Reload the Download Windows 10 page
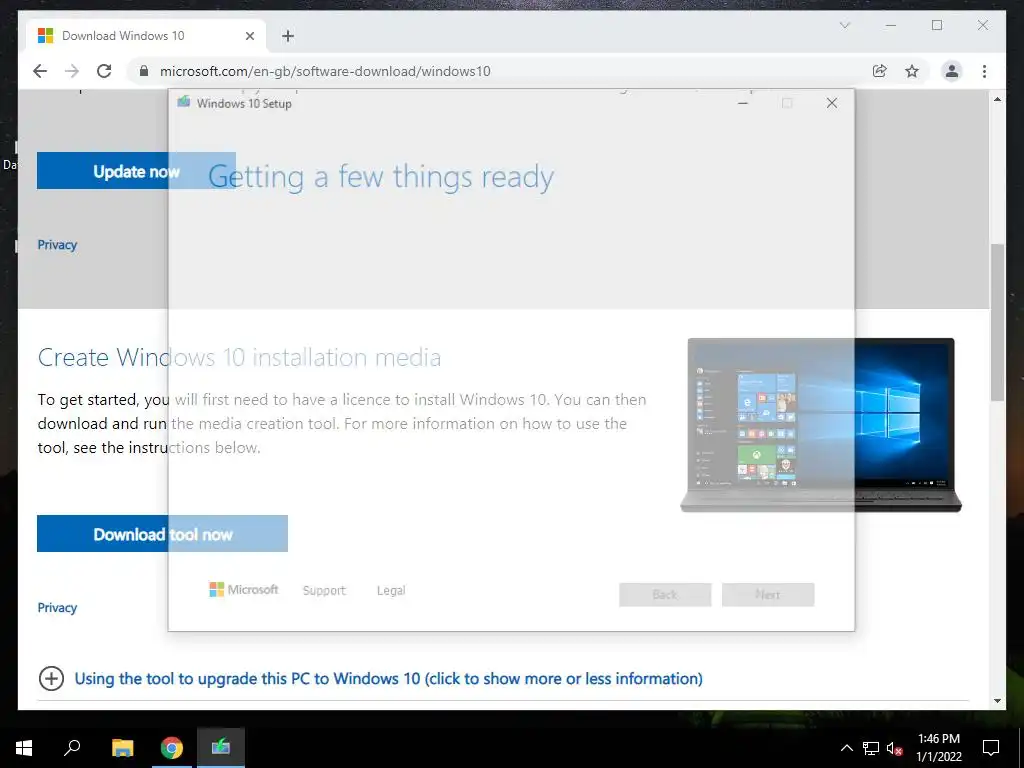 coord(104,71)
